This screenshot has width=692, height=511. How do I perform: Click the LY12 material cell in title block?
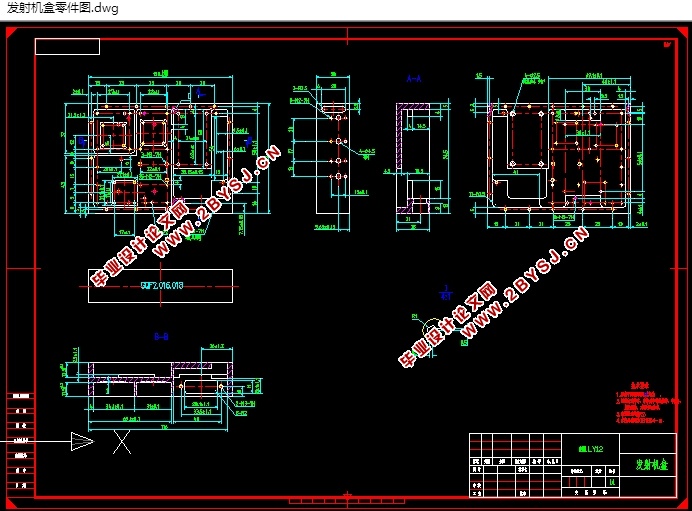pyautogui.click(x=590, y=449)
